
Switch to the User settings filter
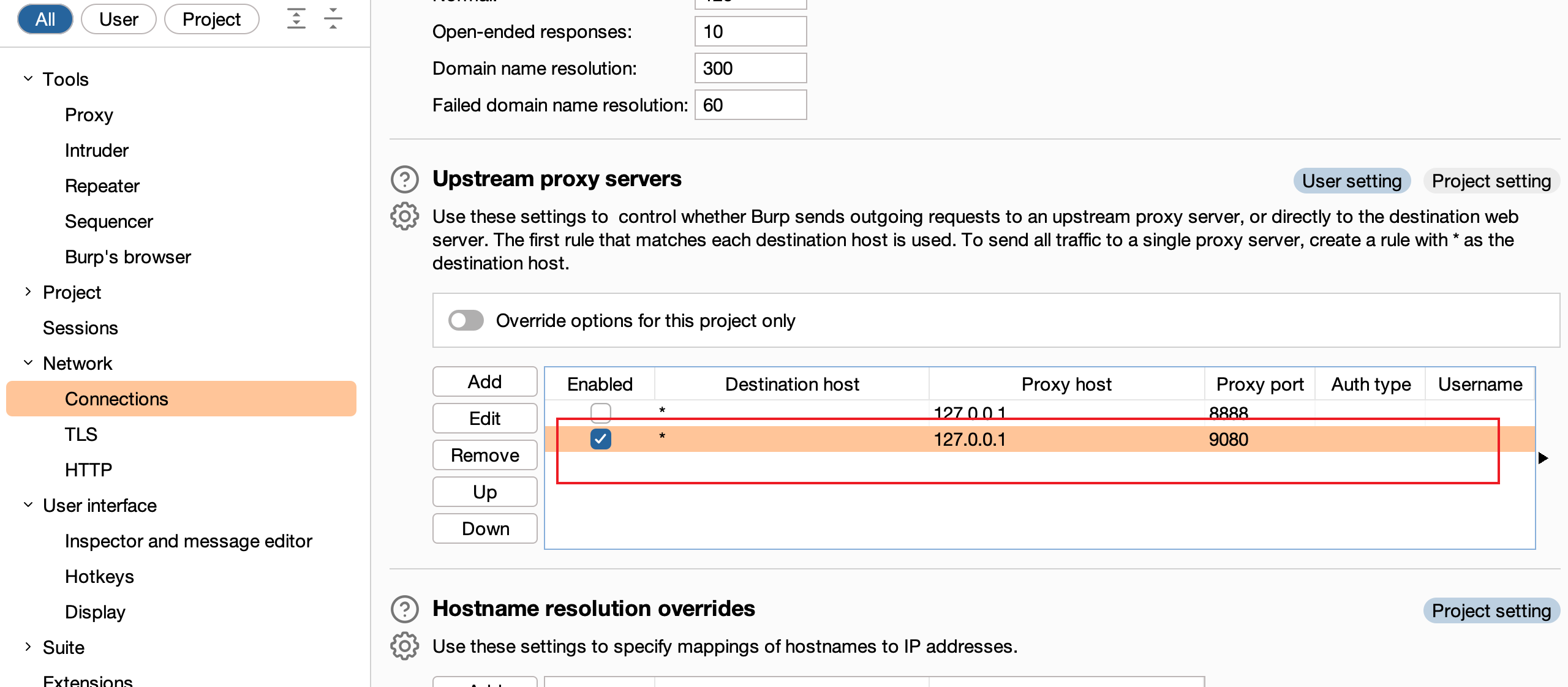click(118, 19)
